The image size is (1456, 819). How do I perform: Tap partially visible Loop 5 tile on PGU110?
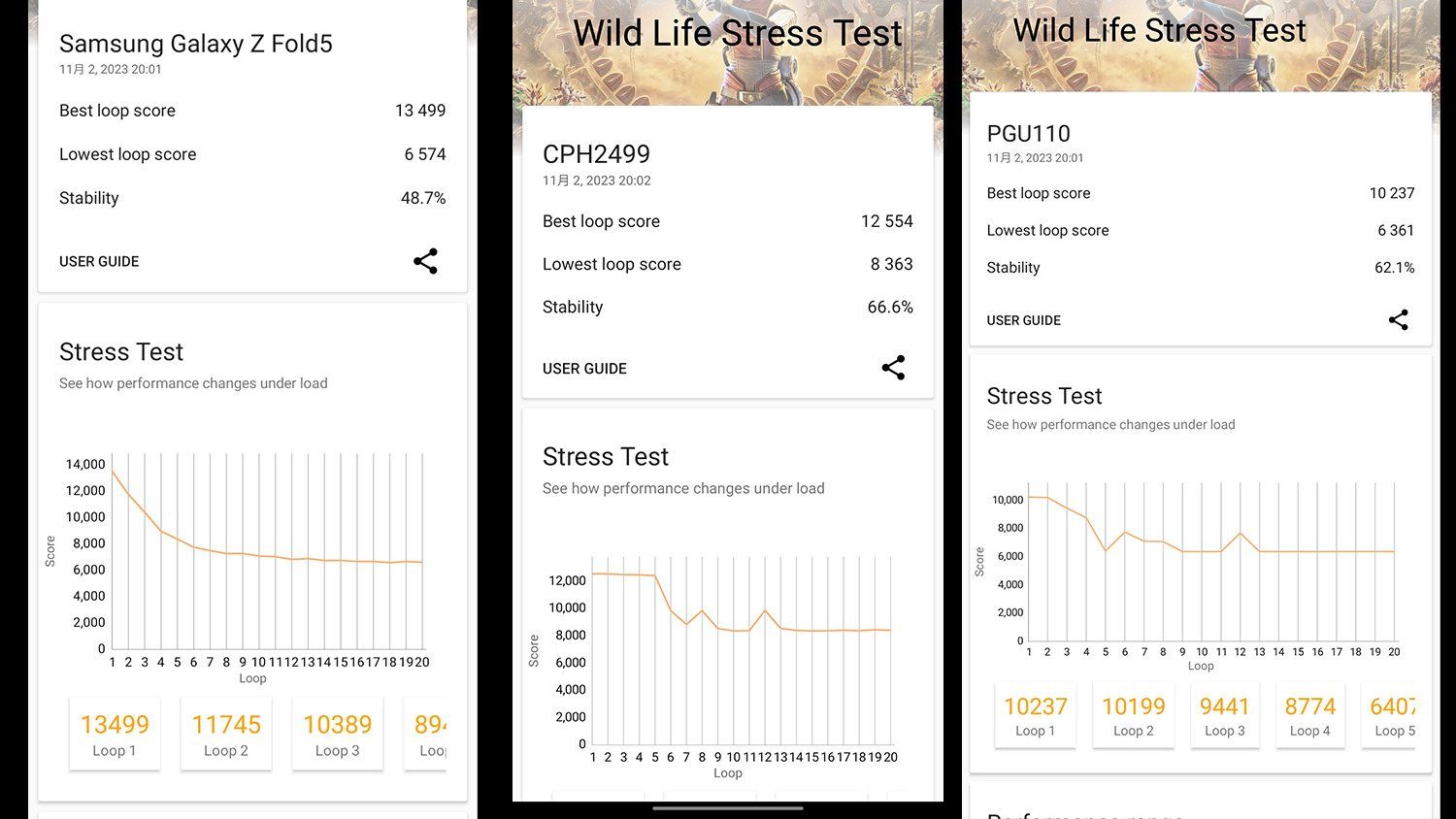pyautogui.click(x=1394, y=716)
